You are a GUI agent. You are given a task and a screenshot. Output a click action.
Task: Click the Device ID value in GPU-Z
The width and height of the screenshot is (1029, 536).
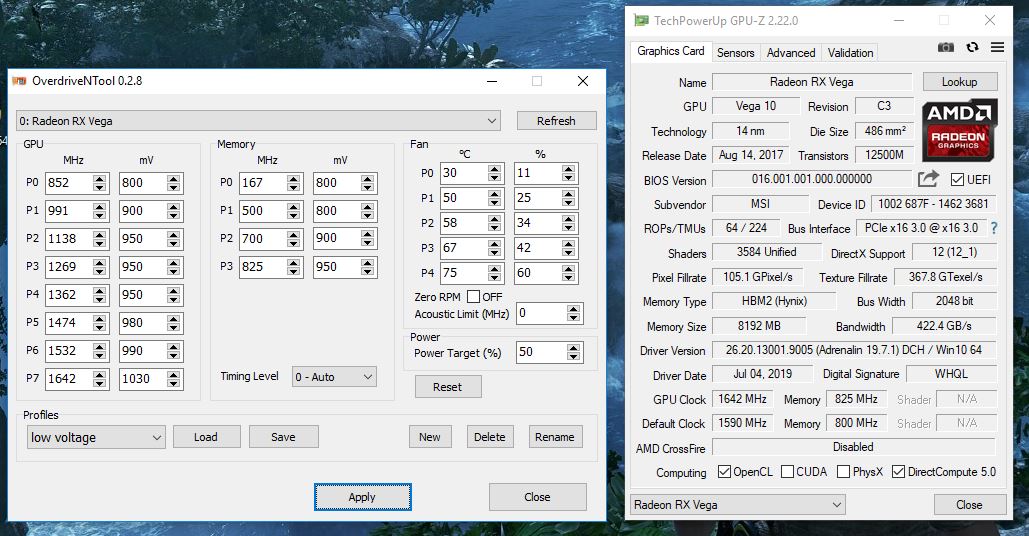tap(933, 204)
